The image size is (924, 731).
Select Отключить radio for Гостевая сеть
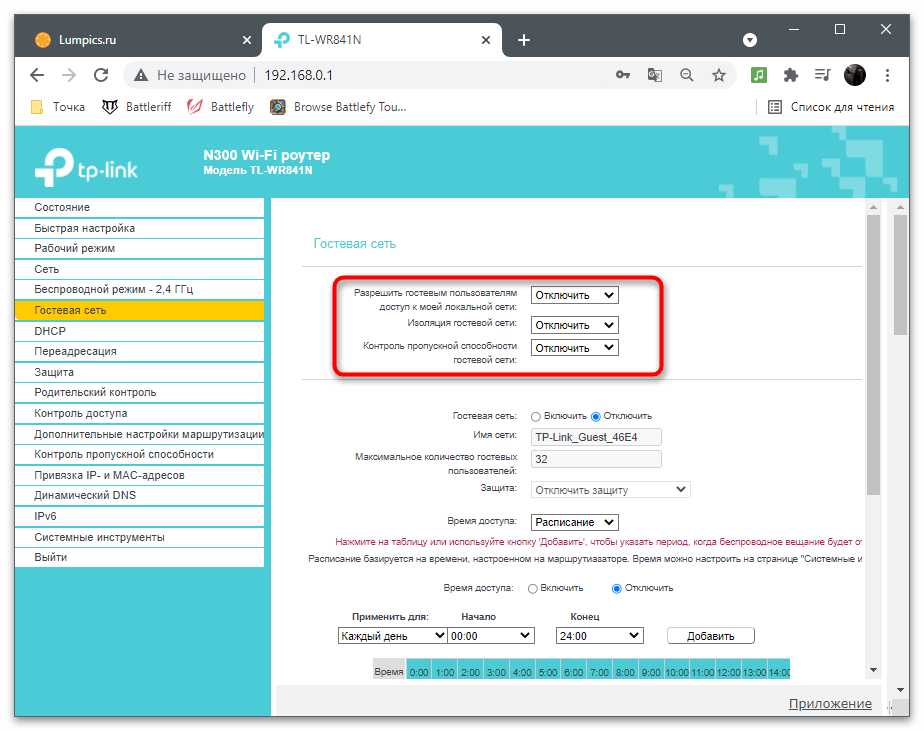coord(597,416)
